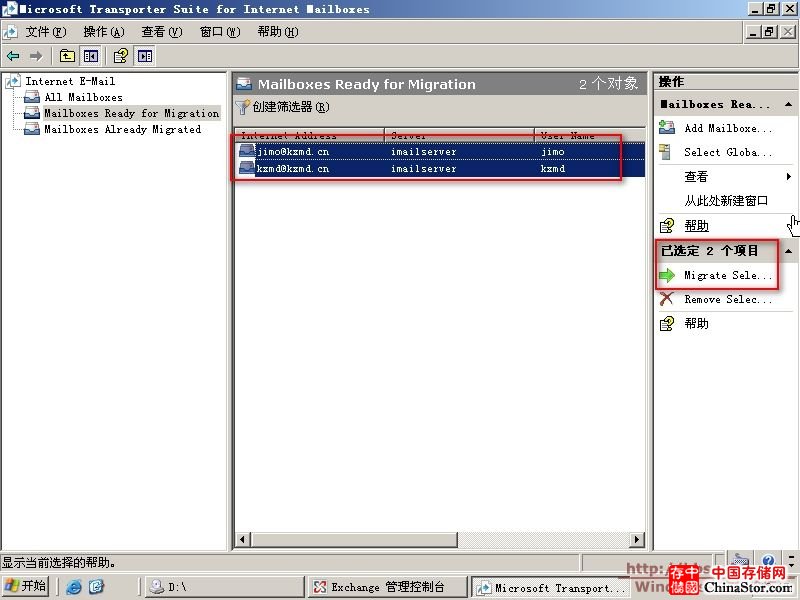The width and height of the screenshot is (800, 600).
Task: Click the lower 帮助 help icon under selected items
Action: coord(667,323)
